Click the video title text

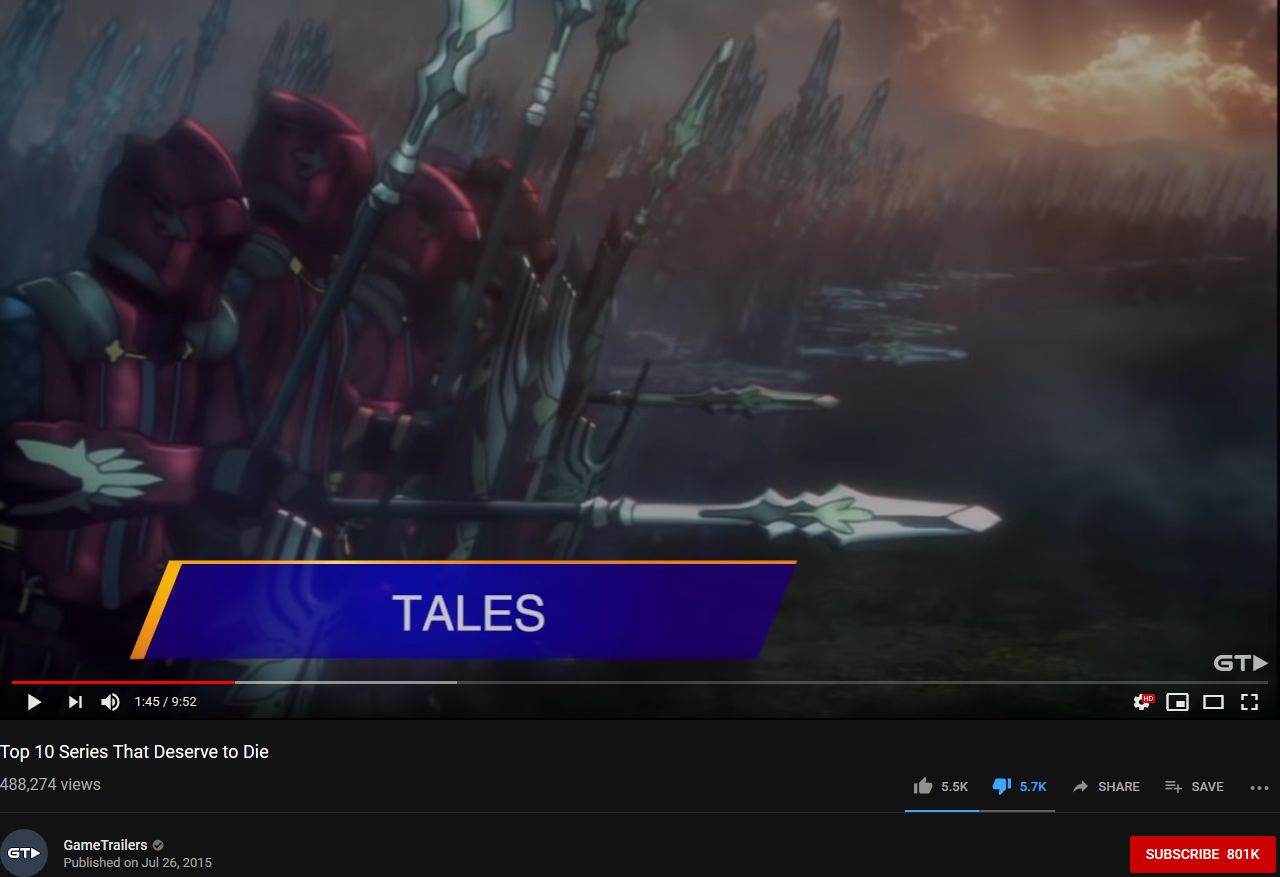[x=134, y=752]
